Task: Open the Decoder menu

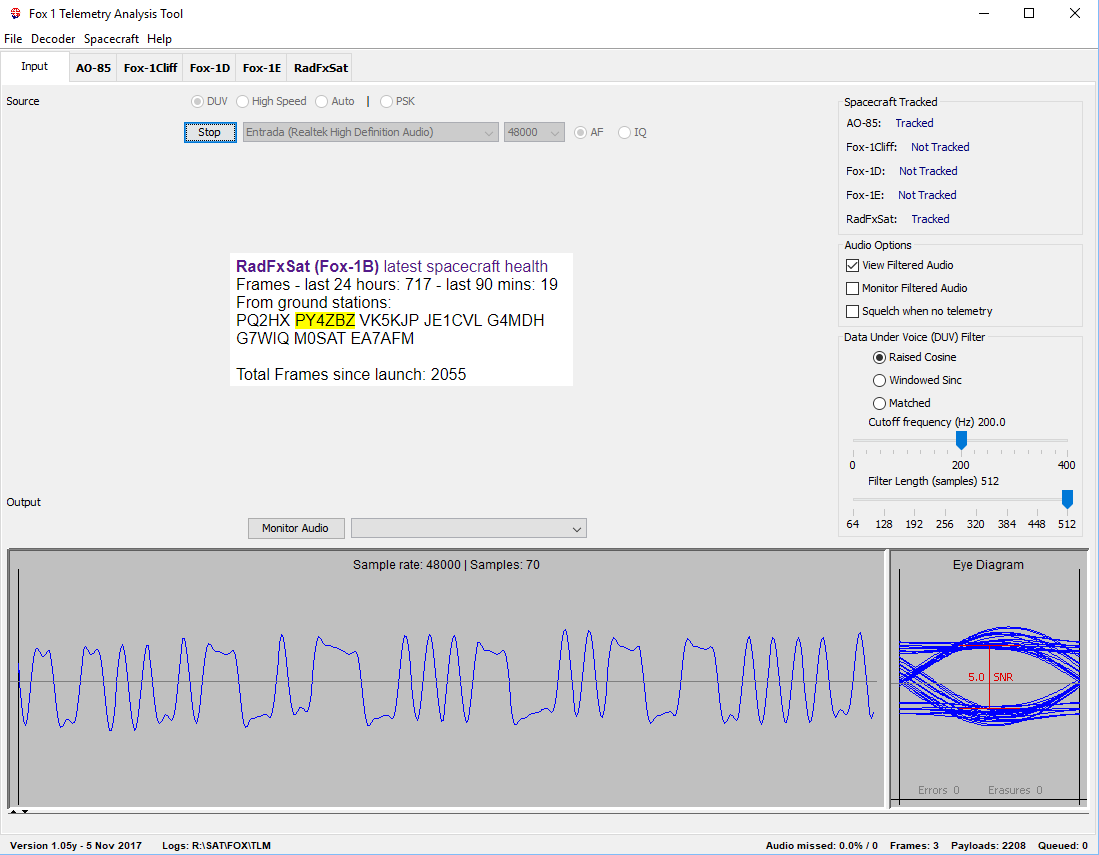Action: pos(53,39)
